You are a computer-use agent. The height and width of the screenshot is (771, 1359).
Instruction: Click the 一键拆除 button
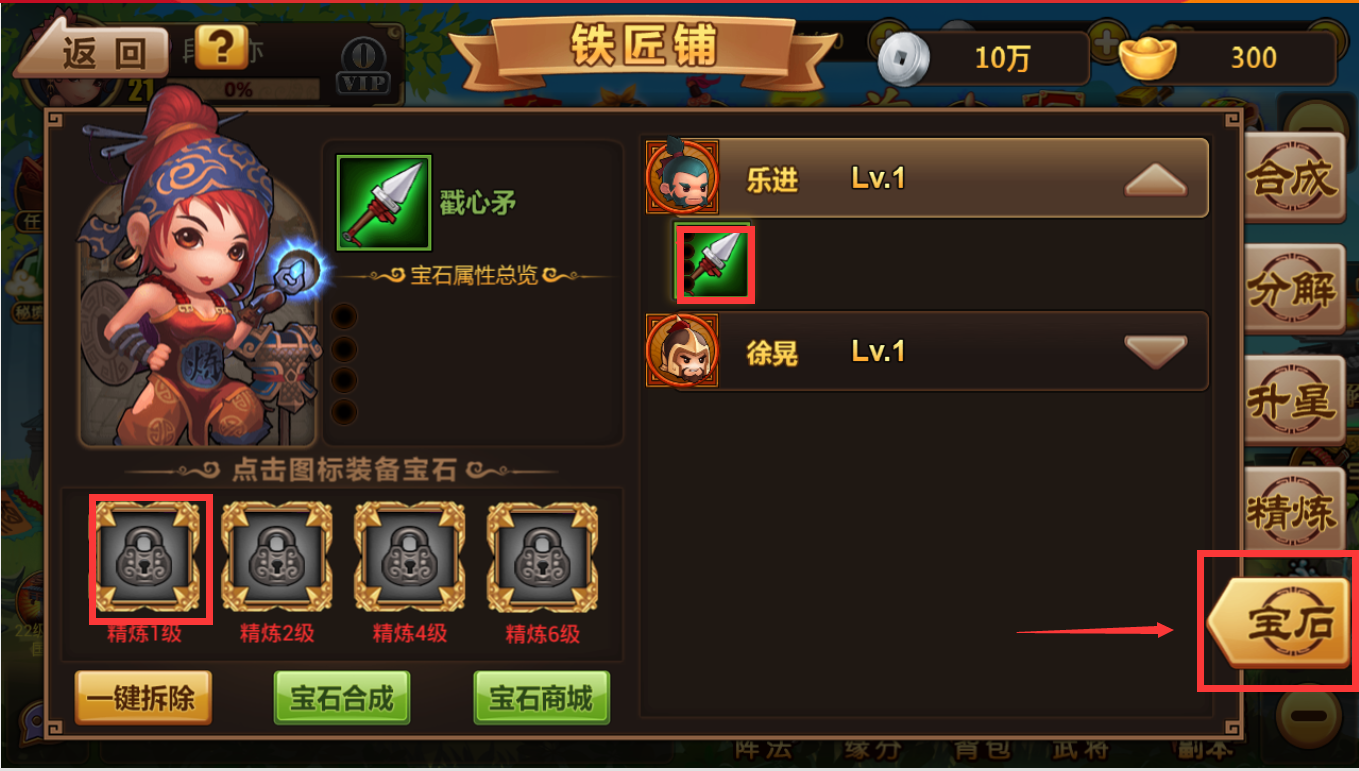point(143,698)
